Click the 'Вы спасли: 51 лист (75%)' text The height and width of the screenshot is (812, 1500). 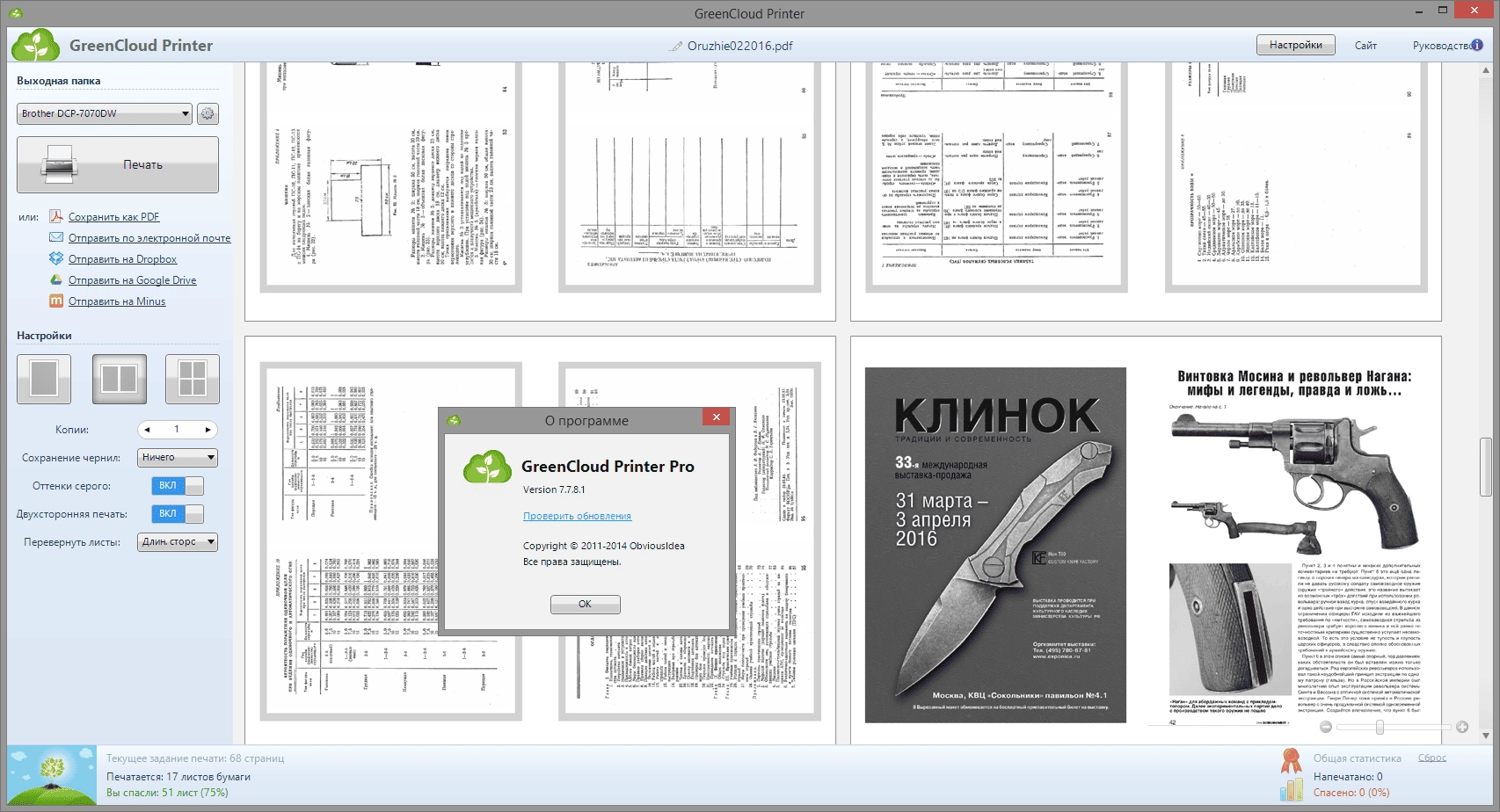[167, 793]
